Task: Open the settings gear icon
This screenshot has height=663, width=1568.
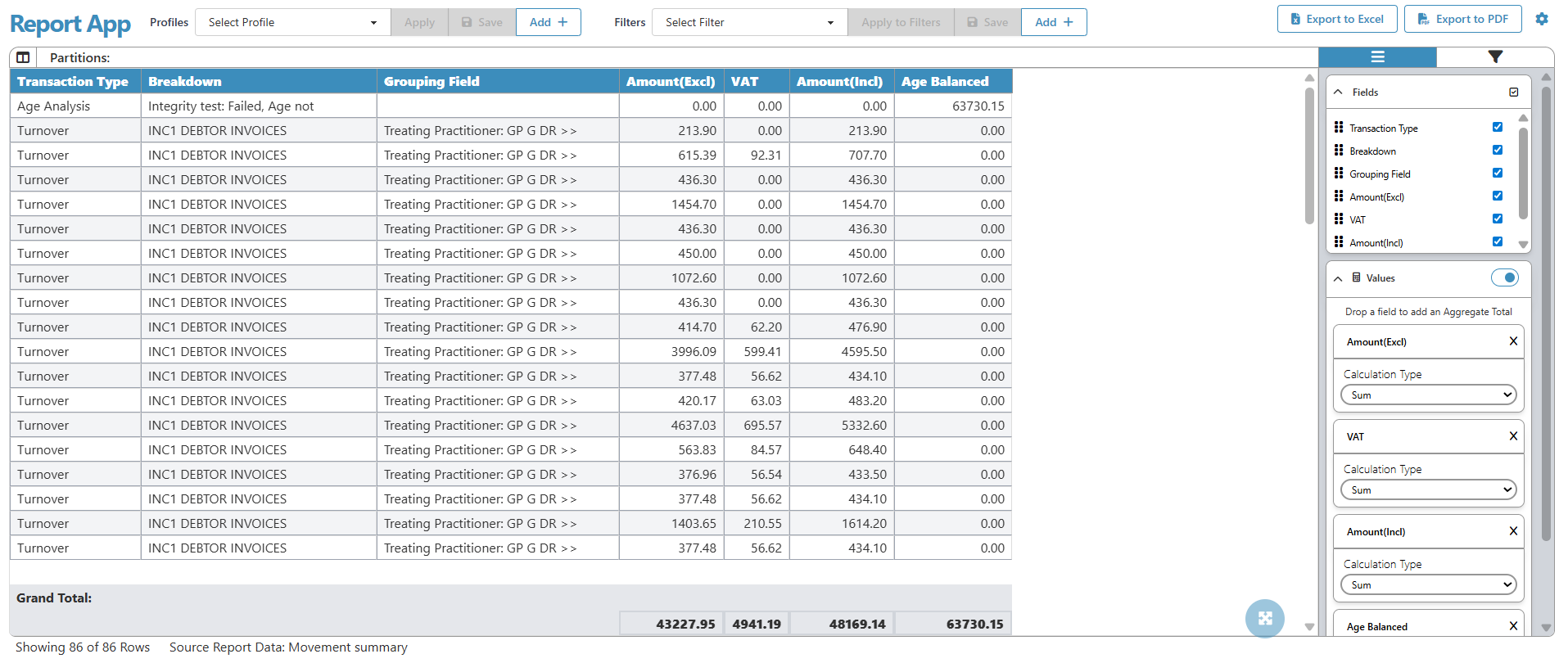Action: (1542, 19)
